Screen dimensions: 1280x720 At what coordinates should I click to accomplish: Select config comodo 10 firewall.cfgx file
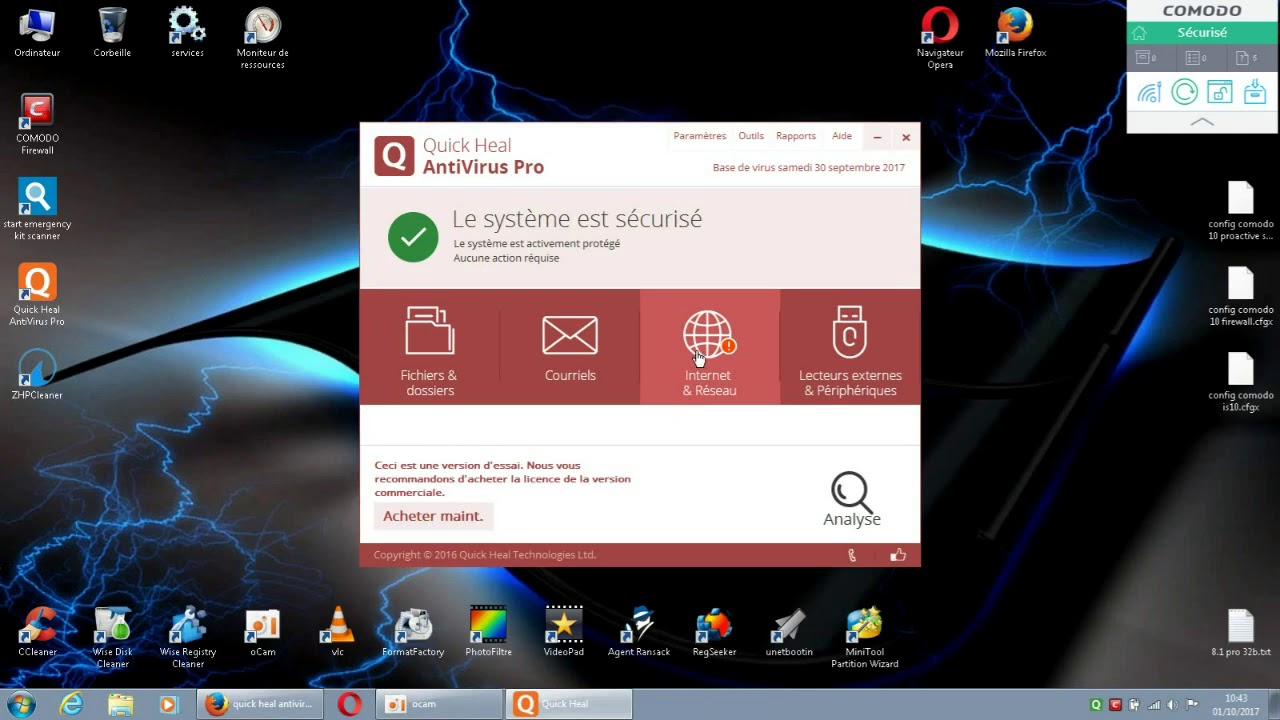coord(1240,297)
